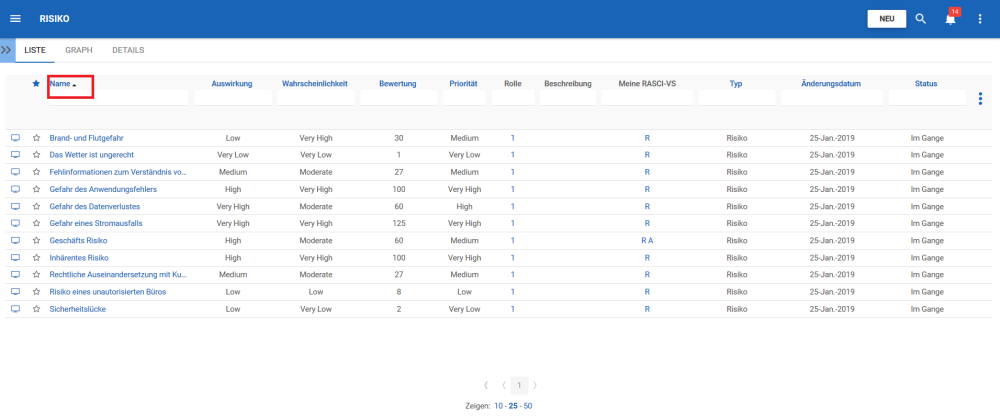
Task: Click the next page arrow
Action: pos(535,385)
